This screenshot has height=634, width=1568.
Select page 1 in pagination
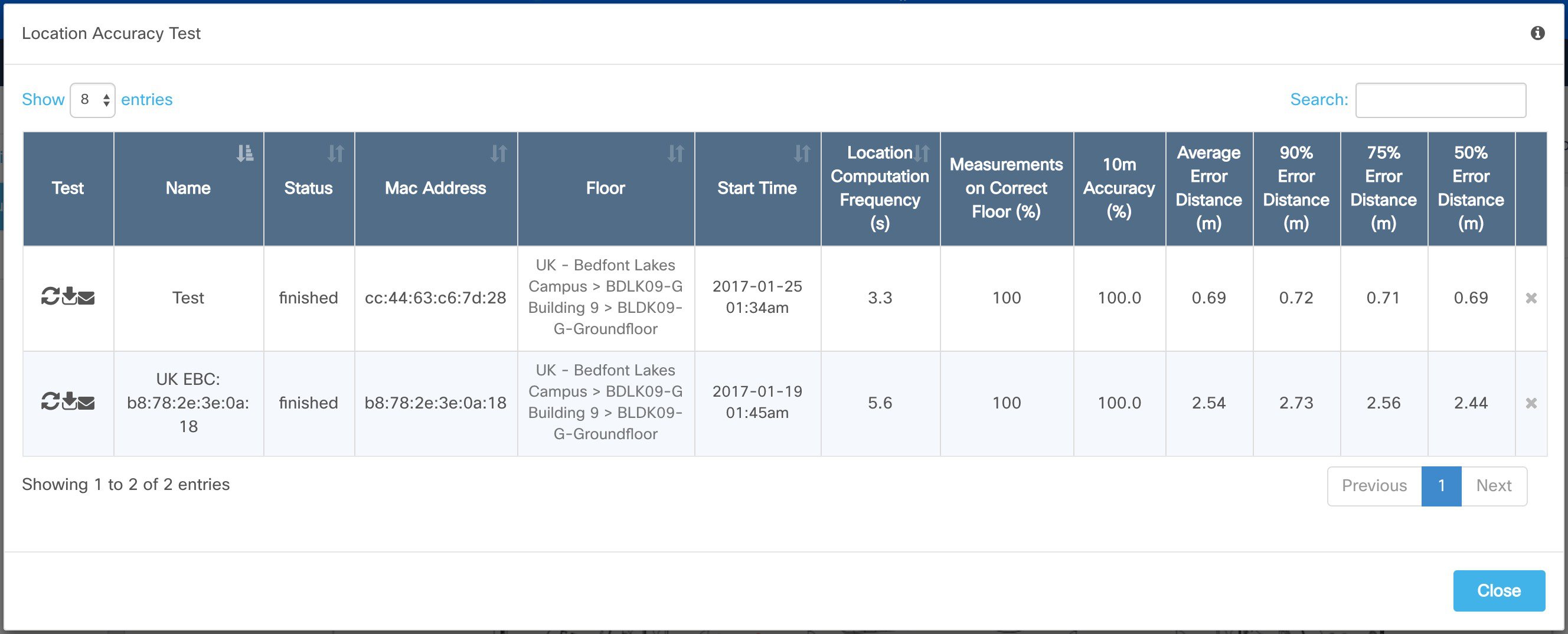click(x=1441, y=486)
